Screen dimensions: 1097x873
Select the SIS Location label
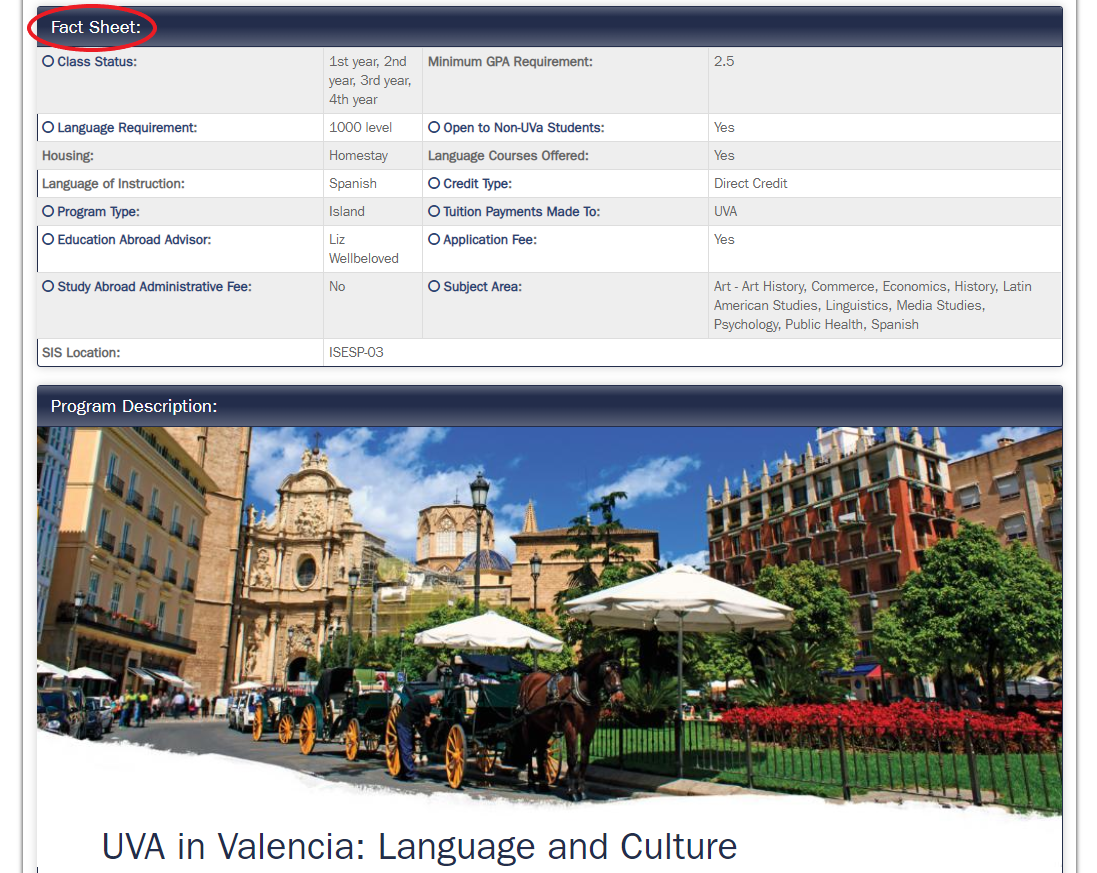81,353
